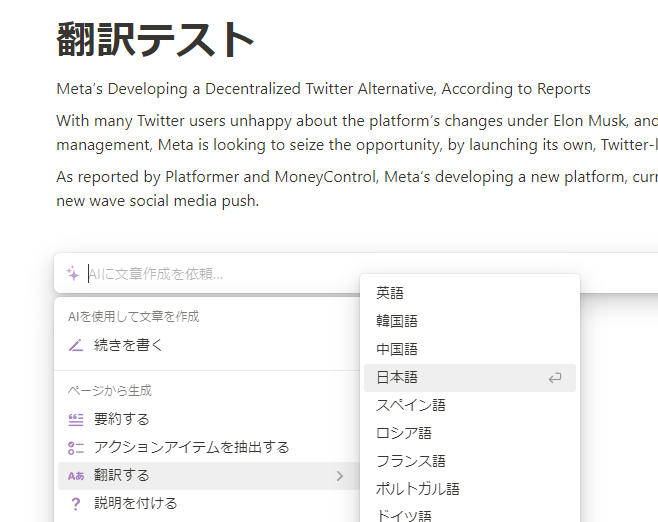The image size is (658, 522).
Task: Click the Aあ translate icon
Action: coord(76,476)
